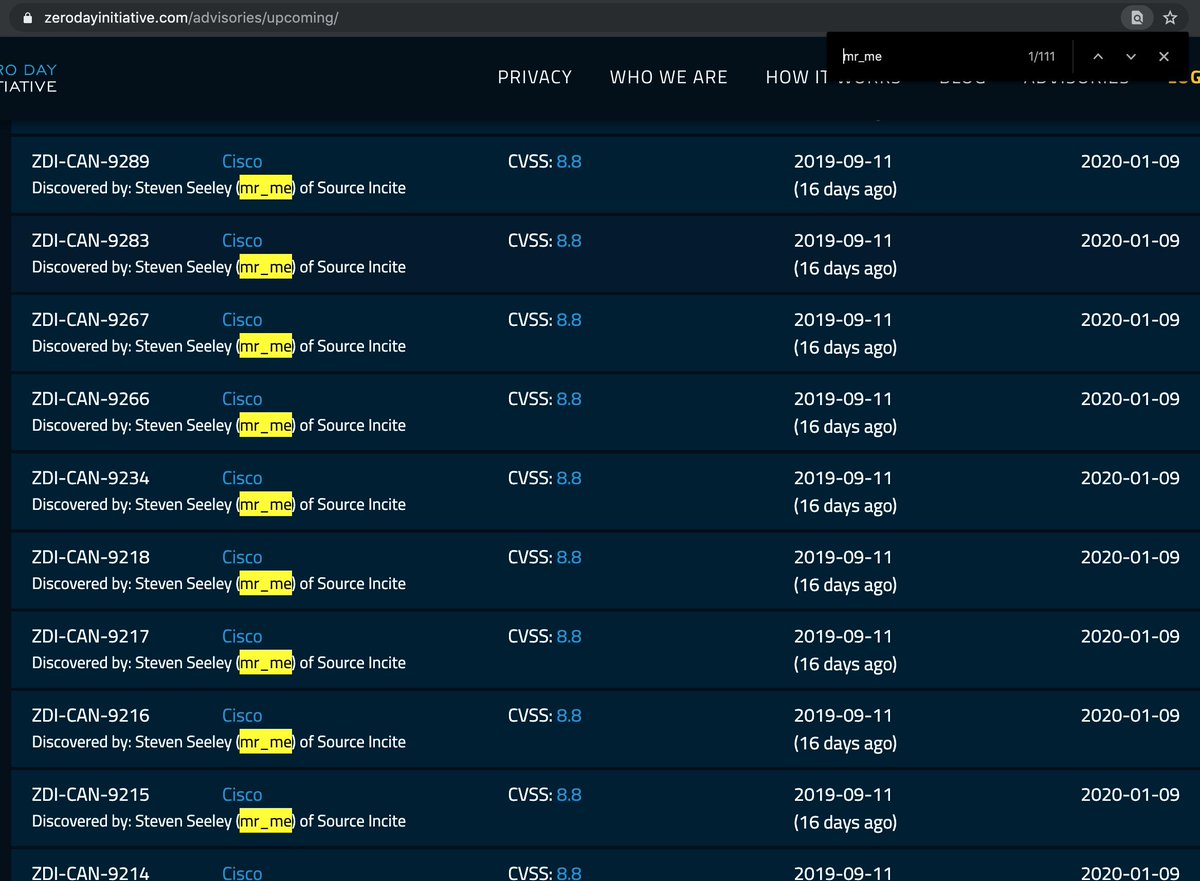Click Discovered by line under ZDI-CAN-9289

pyautogui.click(x=219, y=188)
